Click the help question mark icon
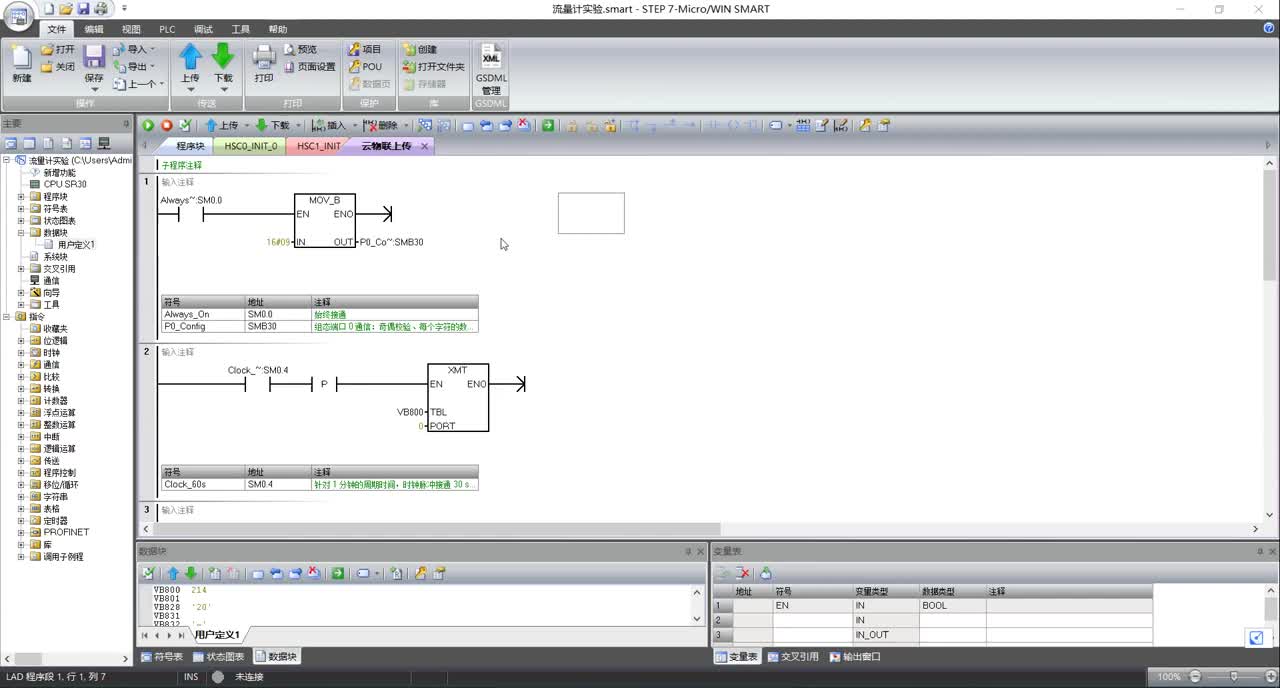 1269,29
